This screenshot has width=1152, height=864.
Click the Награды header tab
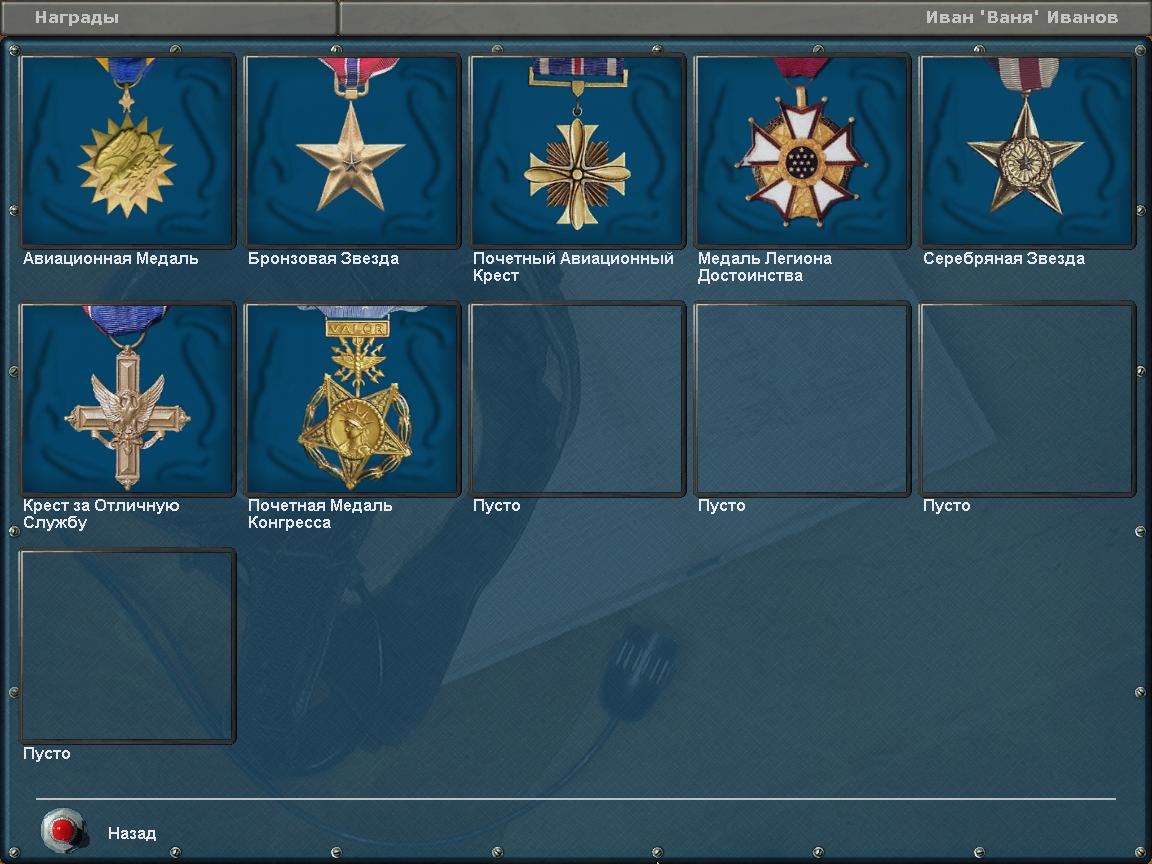[x=169, y=17]
